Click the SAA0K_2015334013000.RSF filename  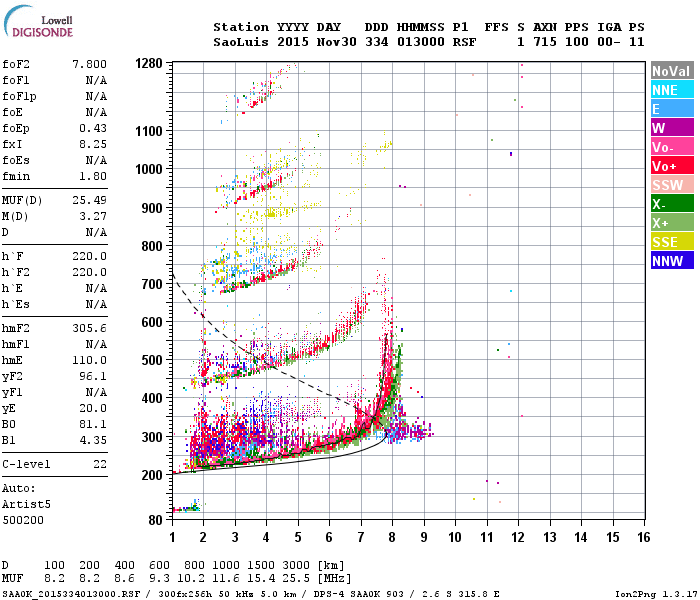click(71, 594)
